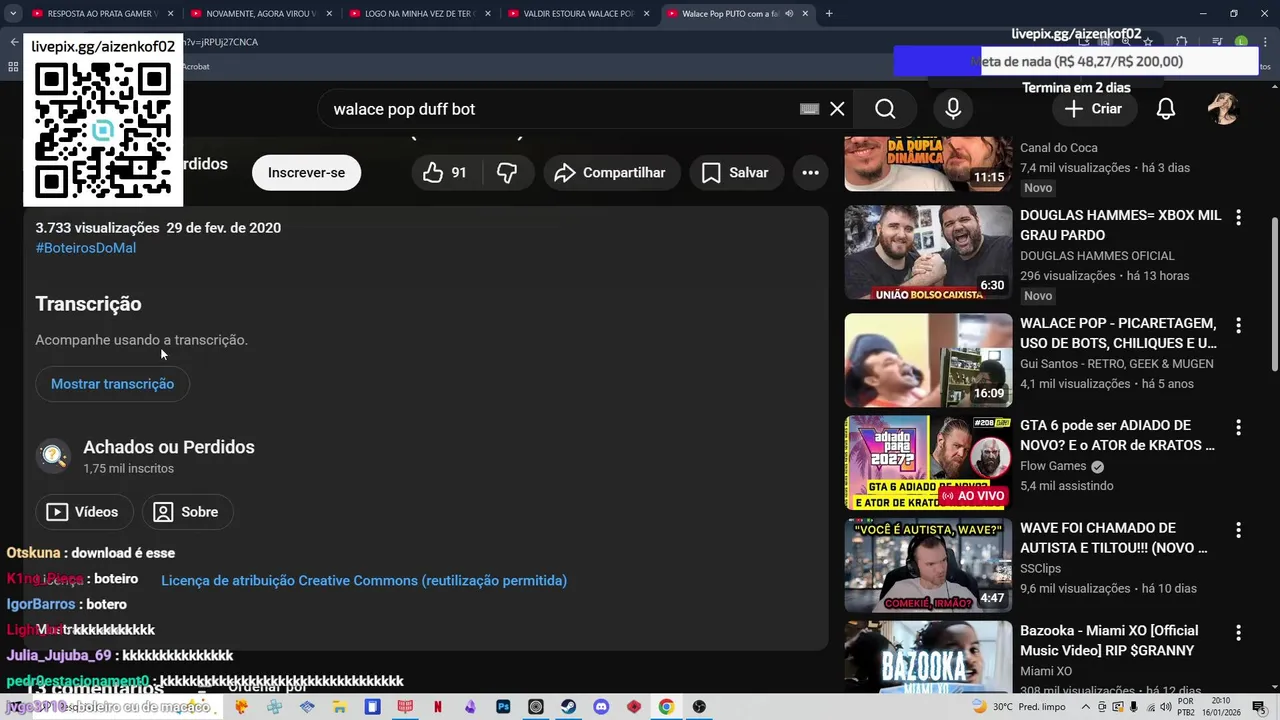The height and width of the screenshot is (720, 1280).
Task: Open the Compartilhar share dialog
Action: pyautogui.click(x=612, y=173)
